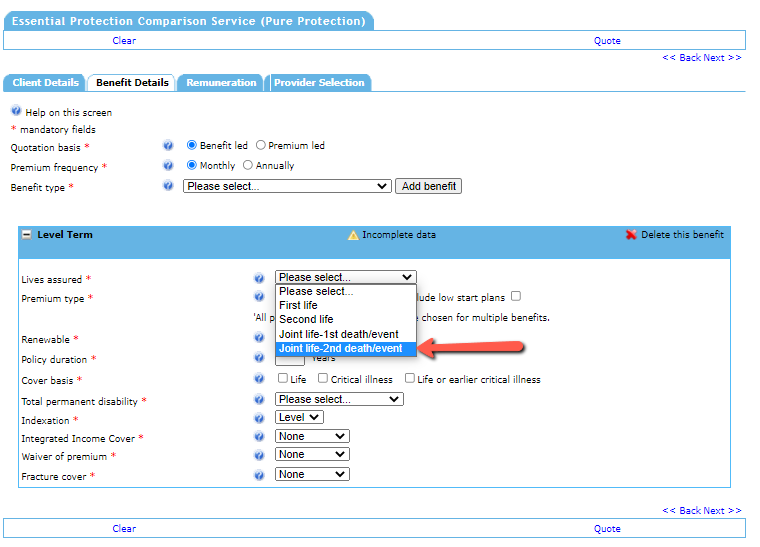Click help icon next to Indexation
760x547 pixels.
pyautogui.click(x=259, y=418)
